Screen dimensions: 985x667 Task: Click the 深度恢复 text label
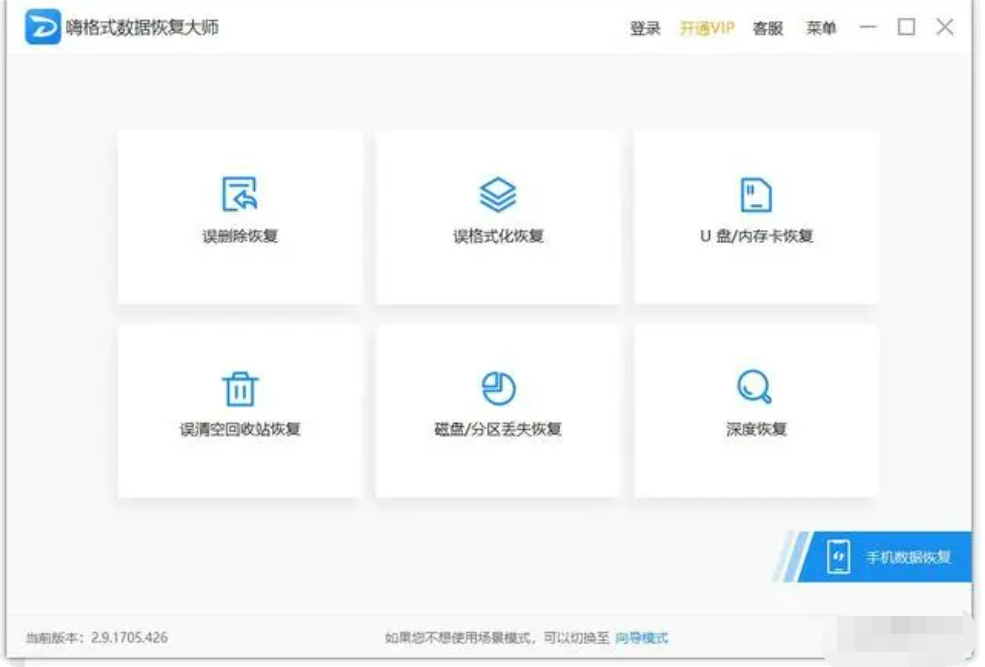[x=756, y=430]
